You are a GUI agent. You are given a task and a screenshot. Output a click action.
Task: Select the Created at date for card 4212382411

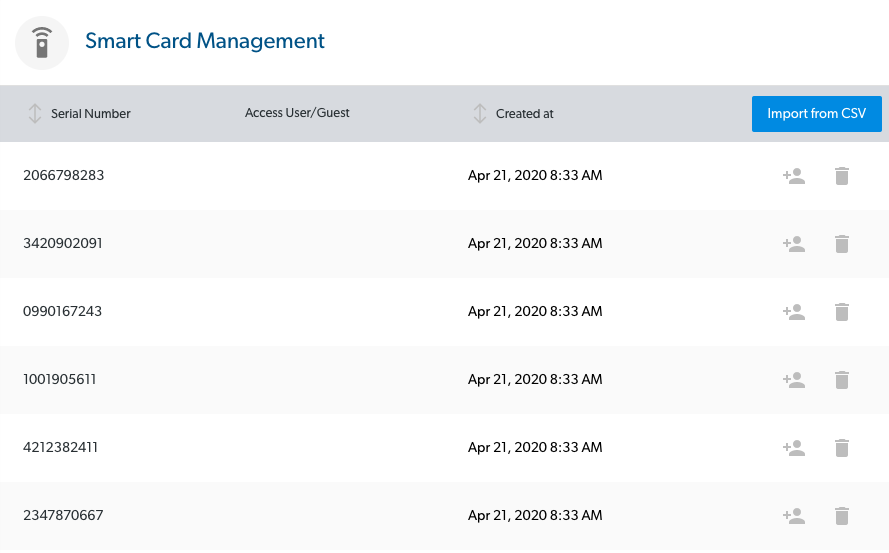[x=535, y=448]
